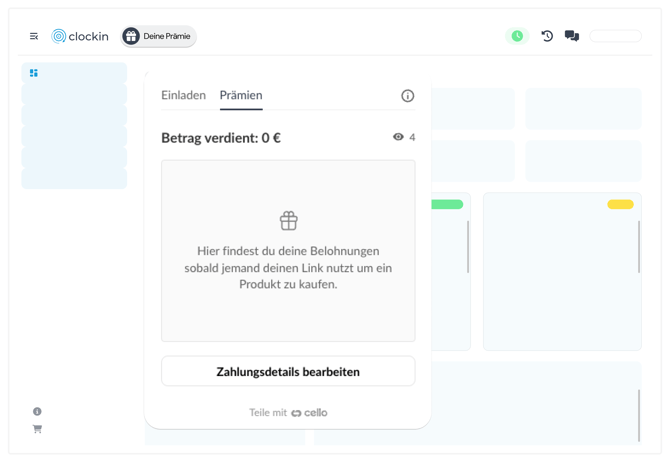Click the hamburger menu icon
The height and width of the screenshot is (462, 670).
coord(34,36)
